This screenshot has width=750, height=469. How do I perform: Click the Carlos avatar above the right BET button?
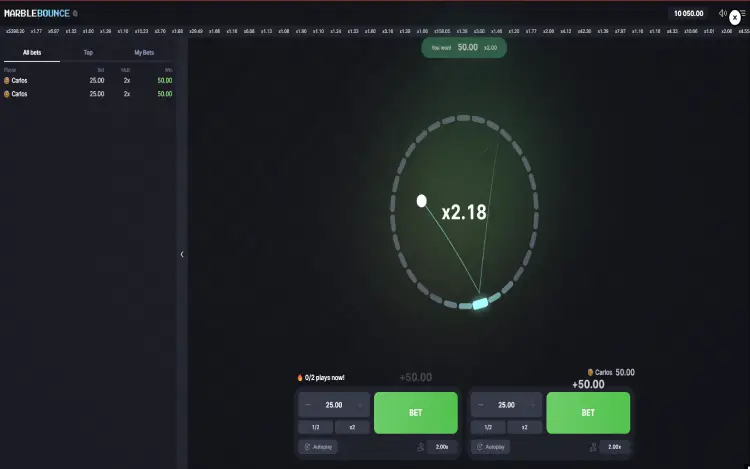click(x=590, y=372)
